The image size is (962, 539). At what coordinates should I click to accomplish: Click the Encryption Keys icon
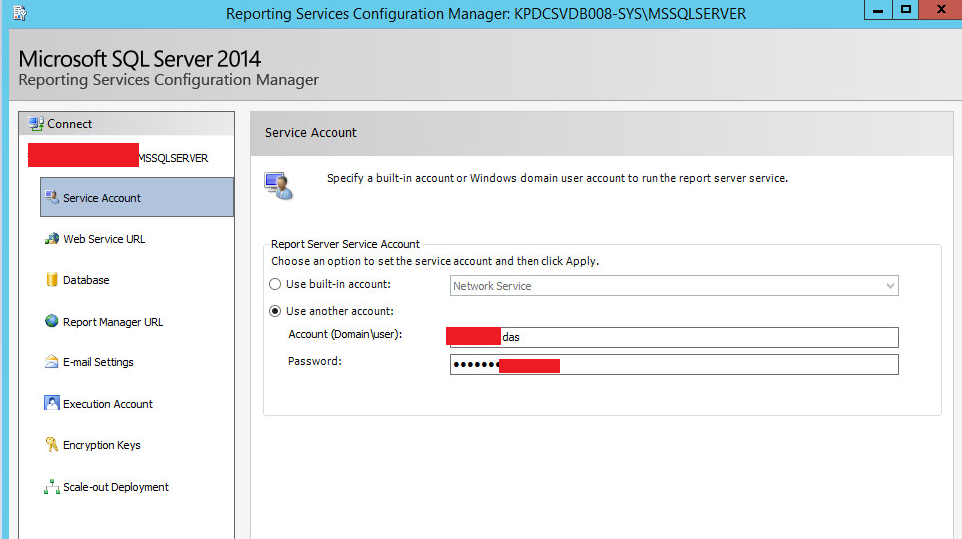(x=52, y=444)
